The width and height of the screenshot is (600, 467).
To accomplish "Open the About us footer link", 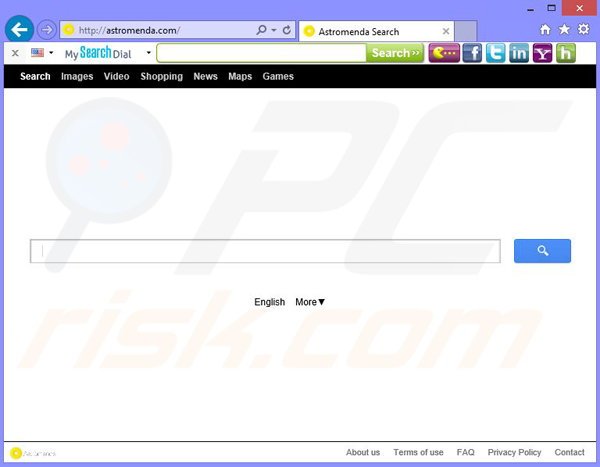I will pos(363,452).
